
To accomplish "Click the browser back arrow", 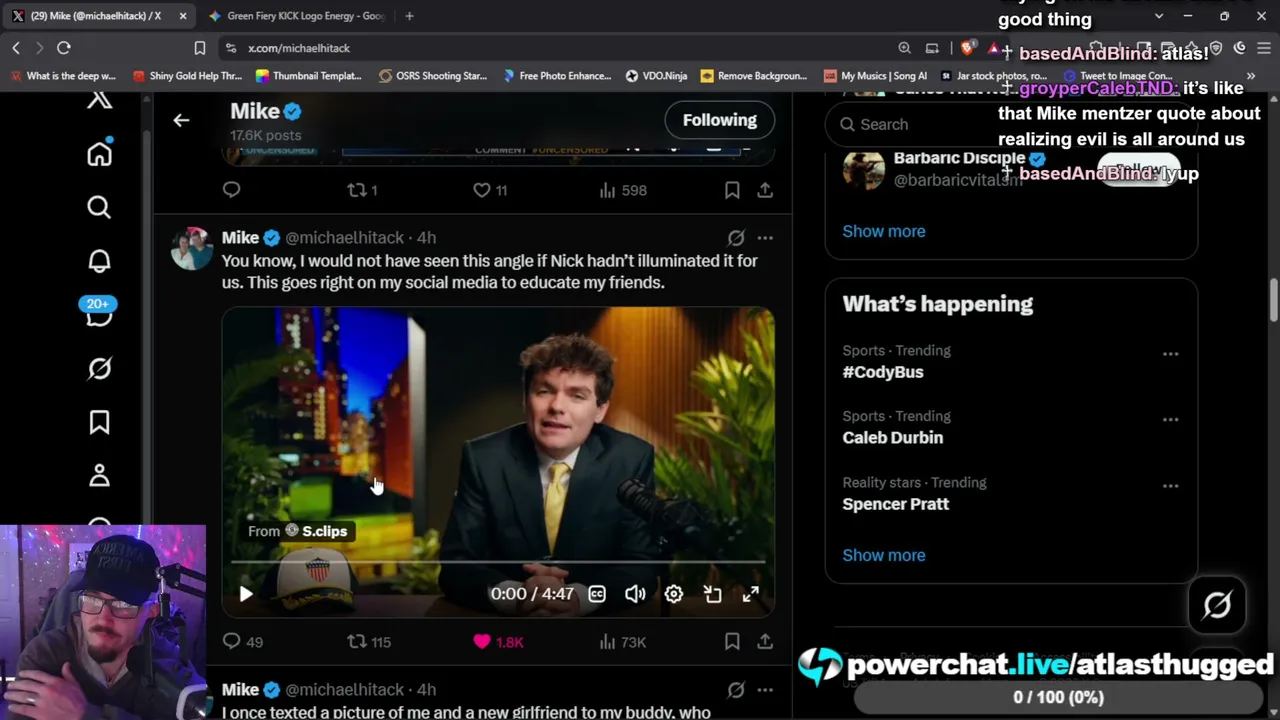I will (x=16, y=48).
